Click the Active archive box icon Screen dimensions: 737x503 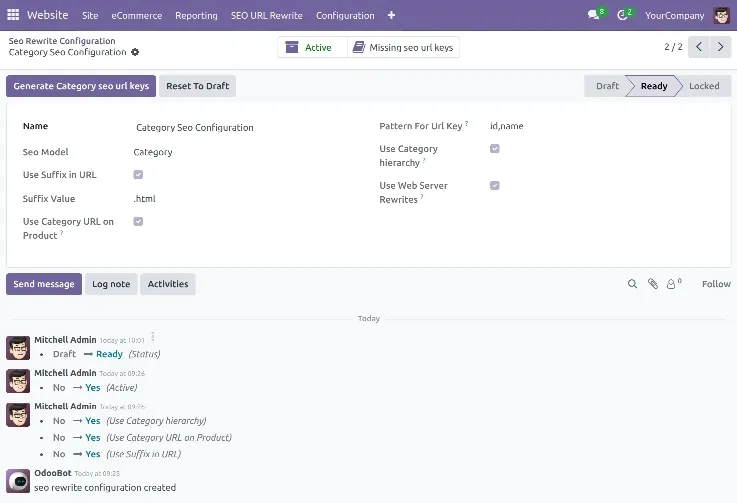pyautogui.click(x=292, y=47)
